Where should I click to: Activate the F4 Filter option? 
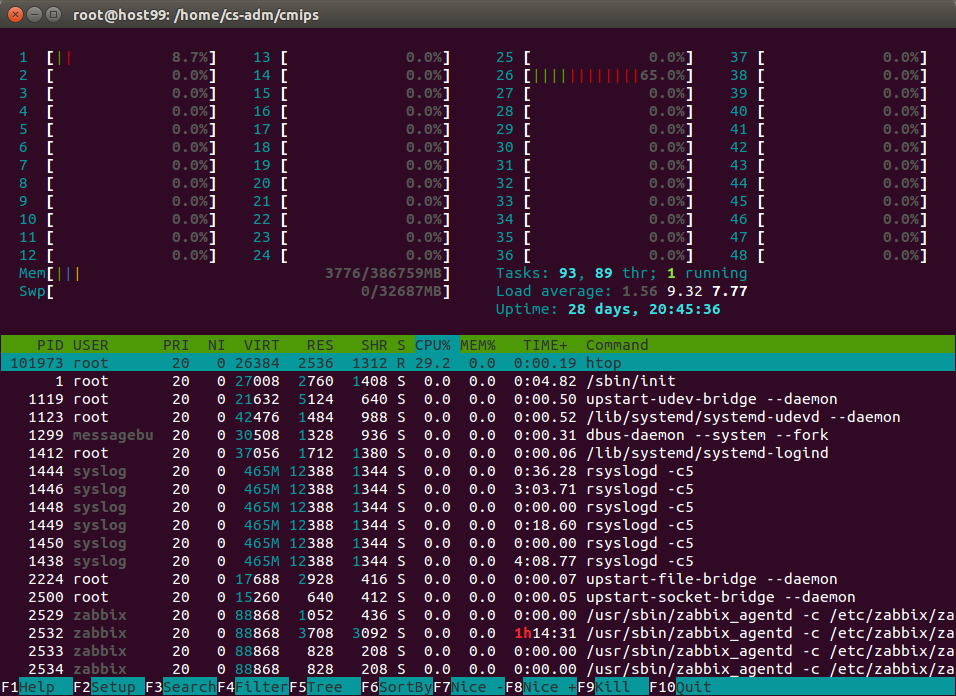(x=252, y=687)
